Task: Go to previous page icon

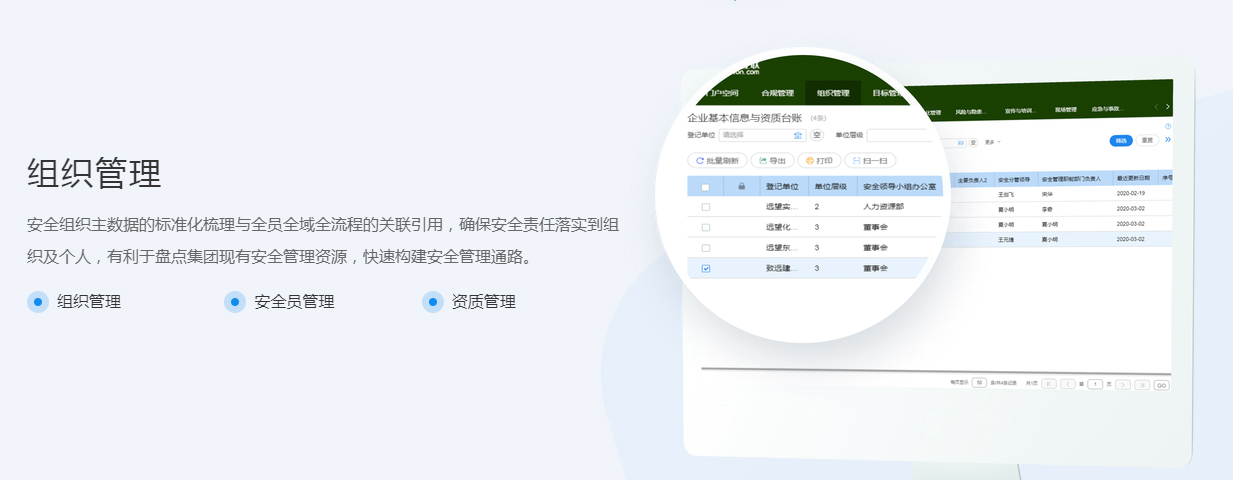Action: click(1068, 384)
